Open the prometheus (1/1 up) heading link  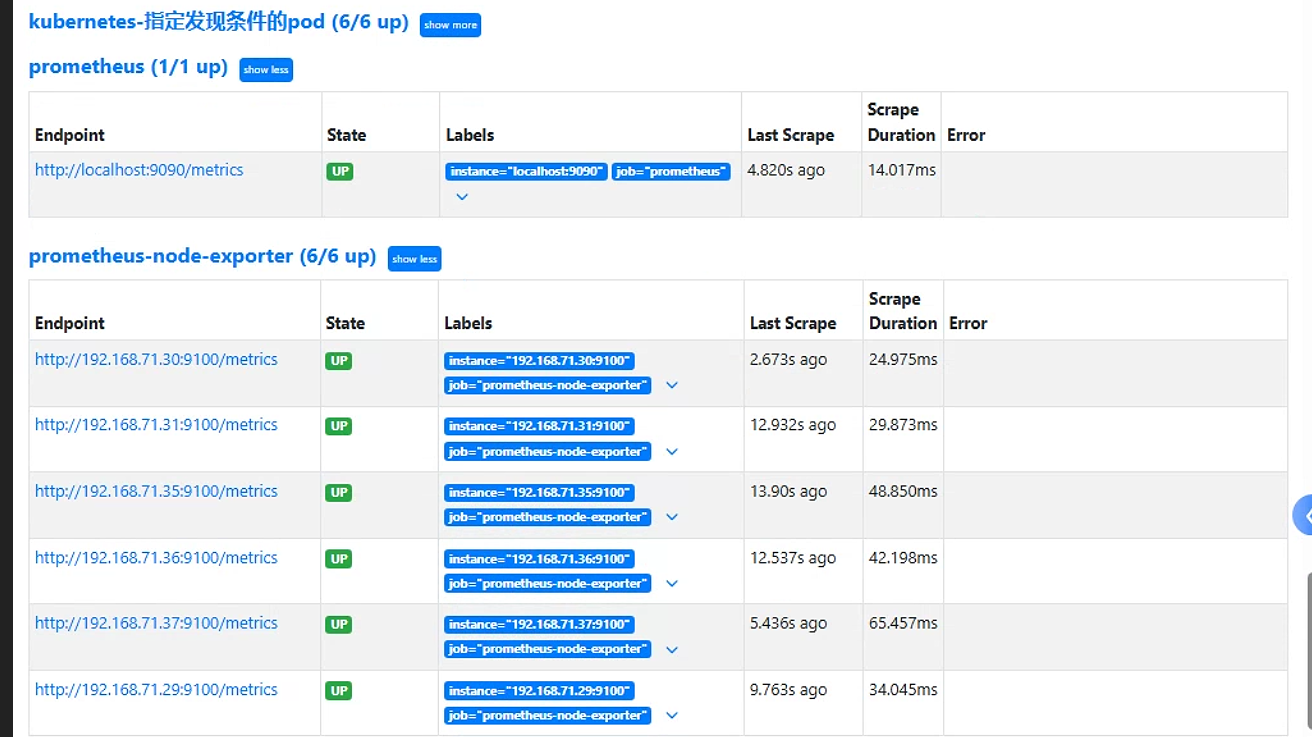[x=128, y=67]
